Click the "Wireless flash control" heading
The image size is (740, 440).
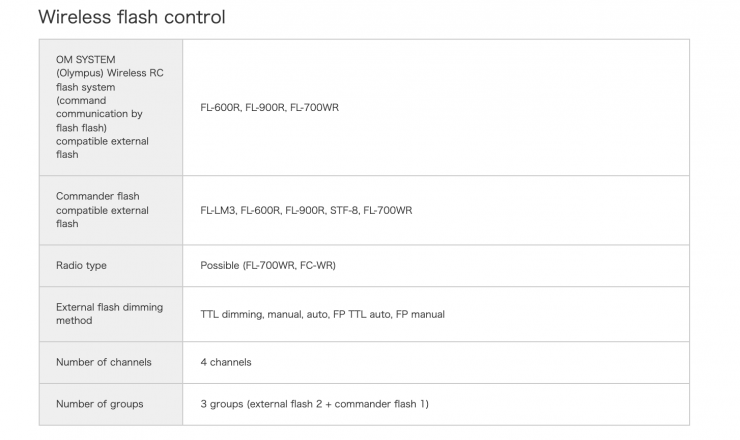(x=131, y=17)
